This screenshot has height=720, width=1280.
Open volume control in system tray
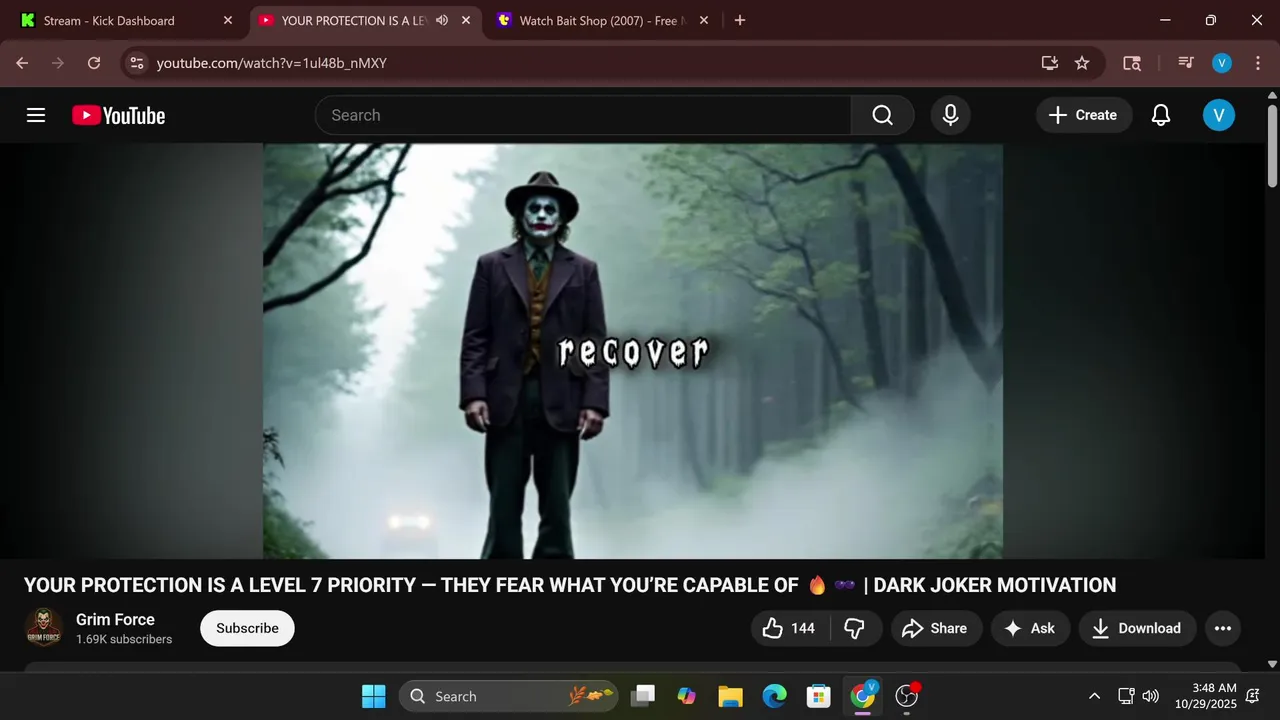click(x=1151, y=696)
